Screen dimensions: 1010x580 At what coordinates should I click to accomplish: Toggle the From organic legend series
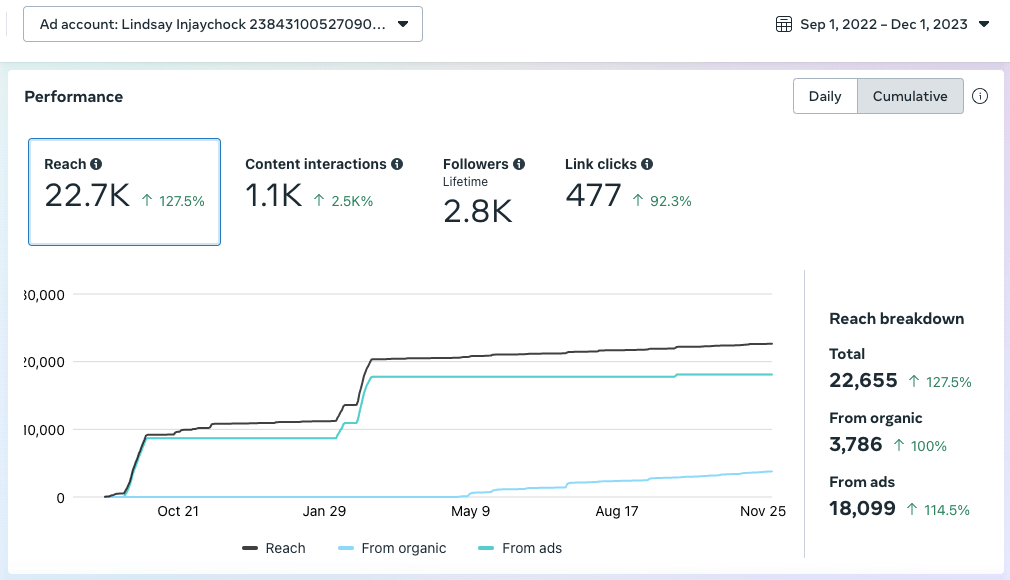coord(393,548)
